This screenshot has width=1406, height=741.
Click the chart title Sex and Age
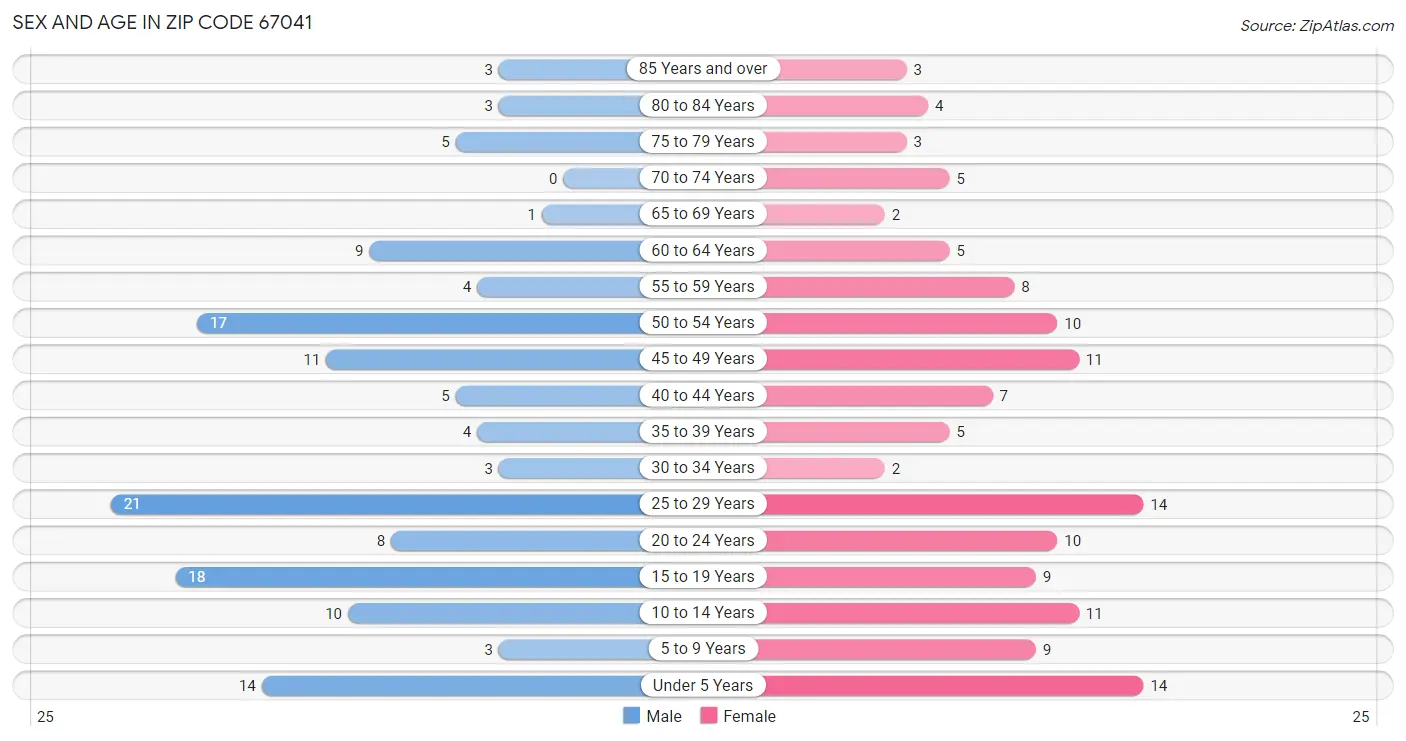pyautogui.click(x=162, y=22)
